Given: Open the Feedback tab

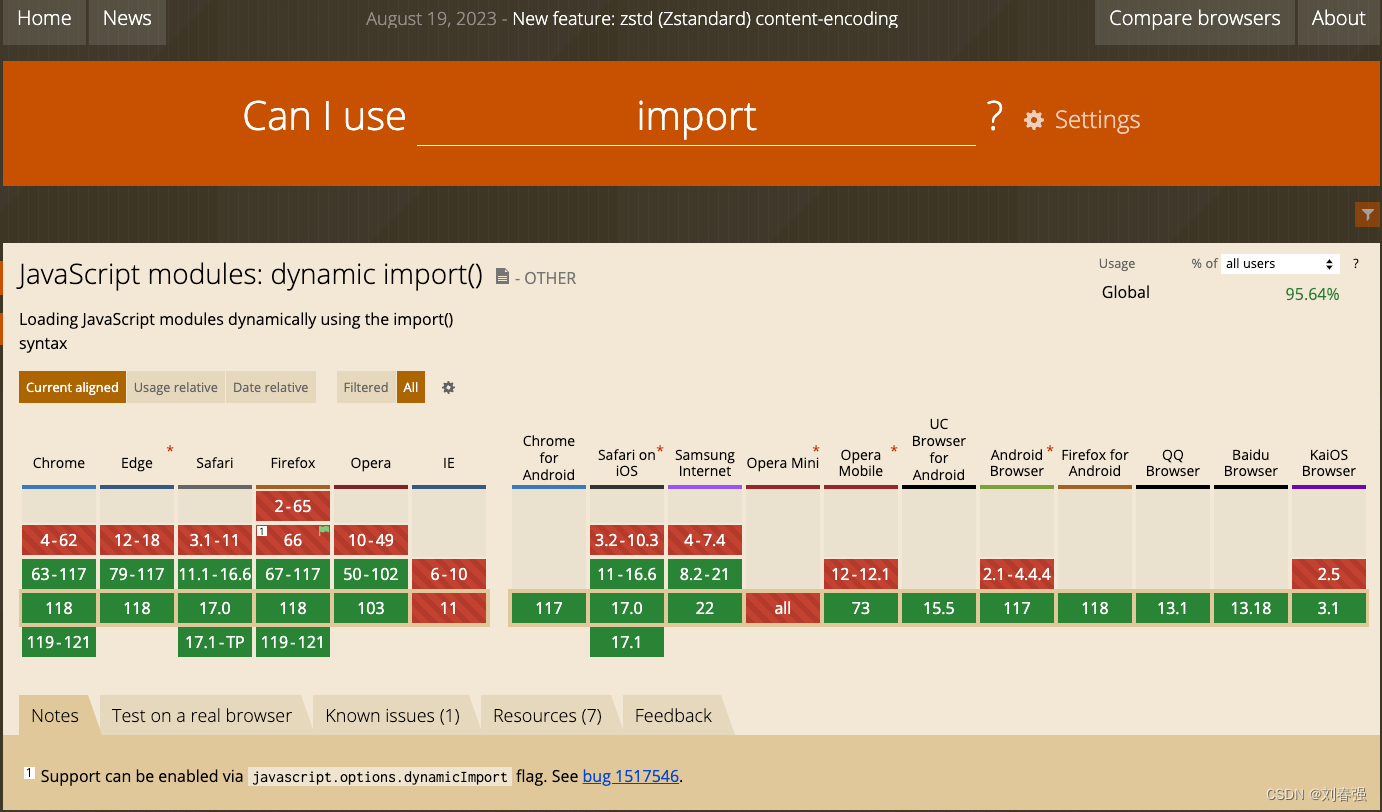Looking at the screenshot, I should pos(673,716).
